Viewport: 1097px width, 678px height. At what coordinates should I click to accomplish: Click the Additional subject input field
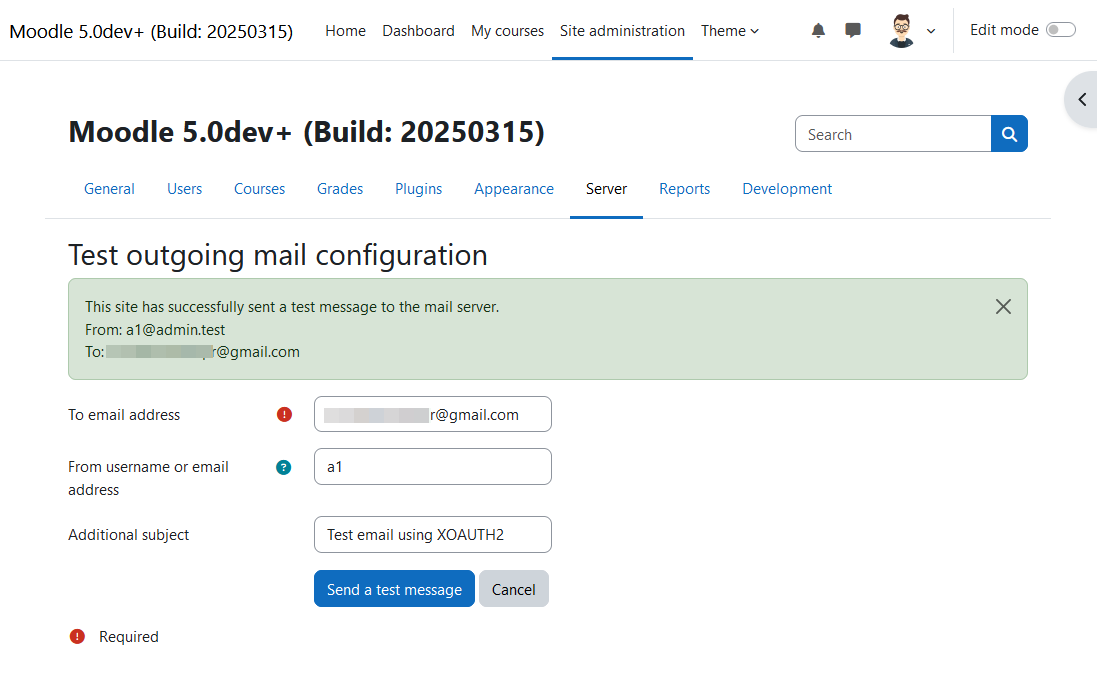[432, 535]
